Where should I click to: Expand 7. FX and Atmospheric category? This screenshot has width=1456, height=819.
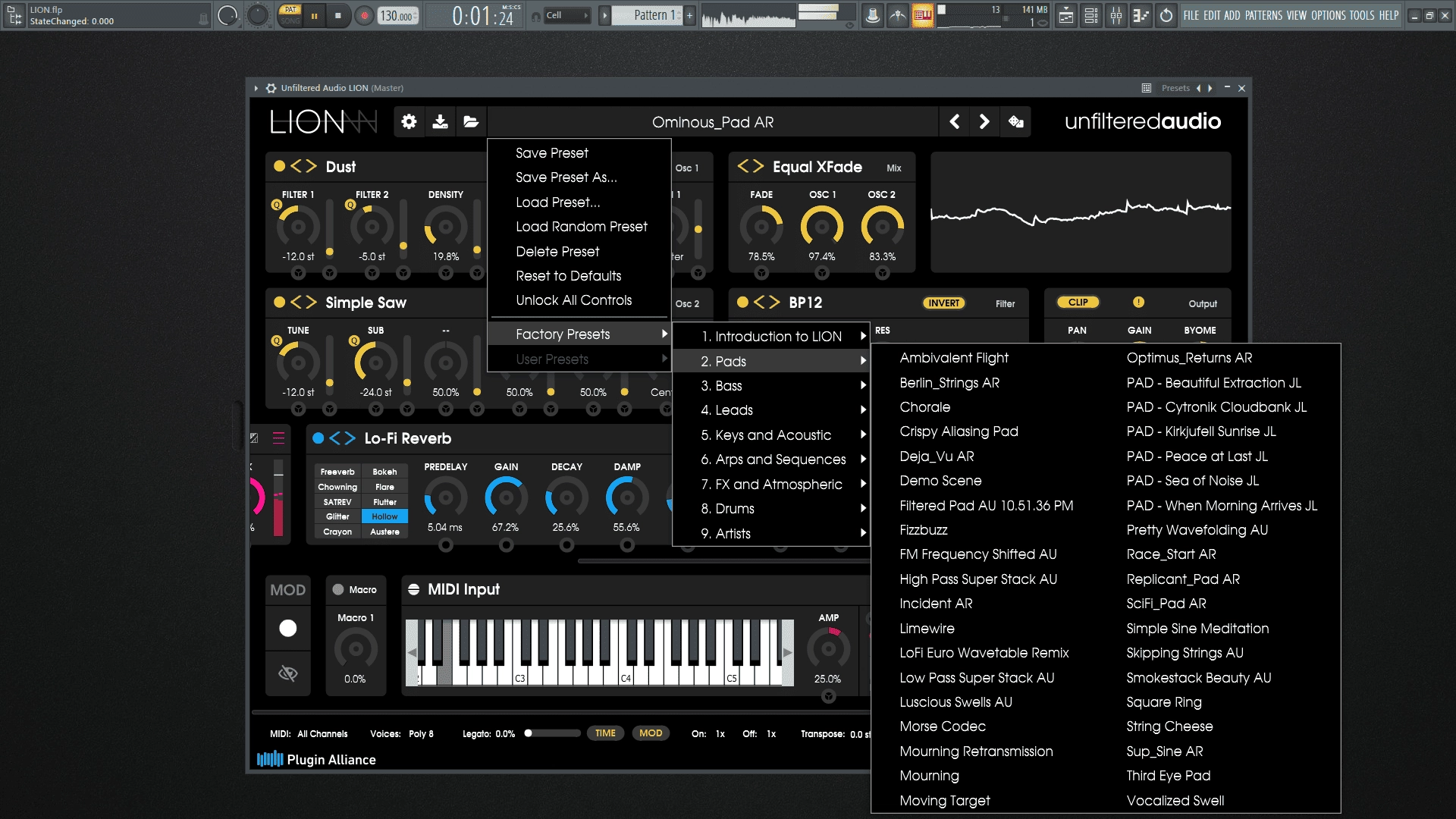(x=771, y=485)
